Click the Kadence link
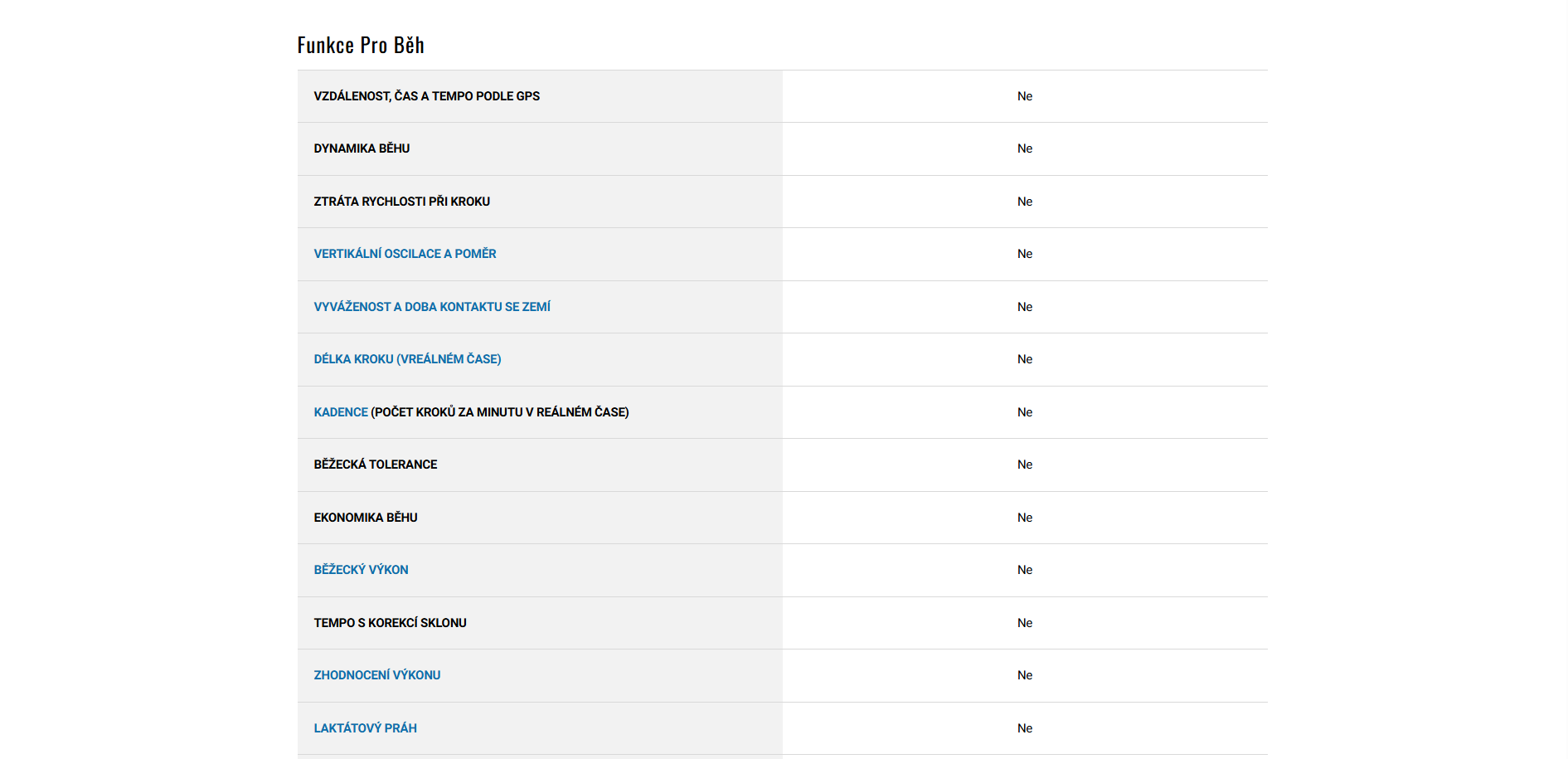Screen dimensions: 1568x759 [x=341, y=412]
